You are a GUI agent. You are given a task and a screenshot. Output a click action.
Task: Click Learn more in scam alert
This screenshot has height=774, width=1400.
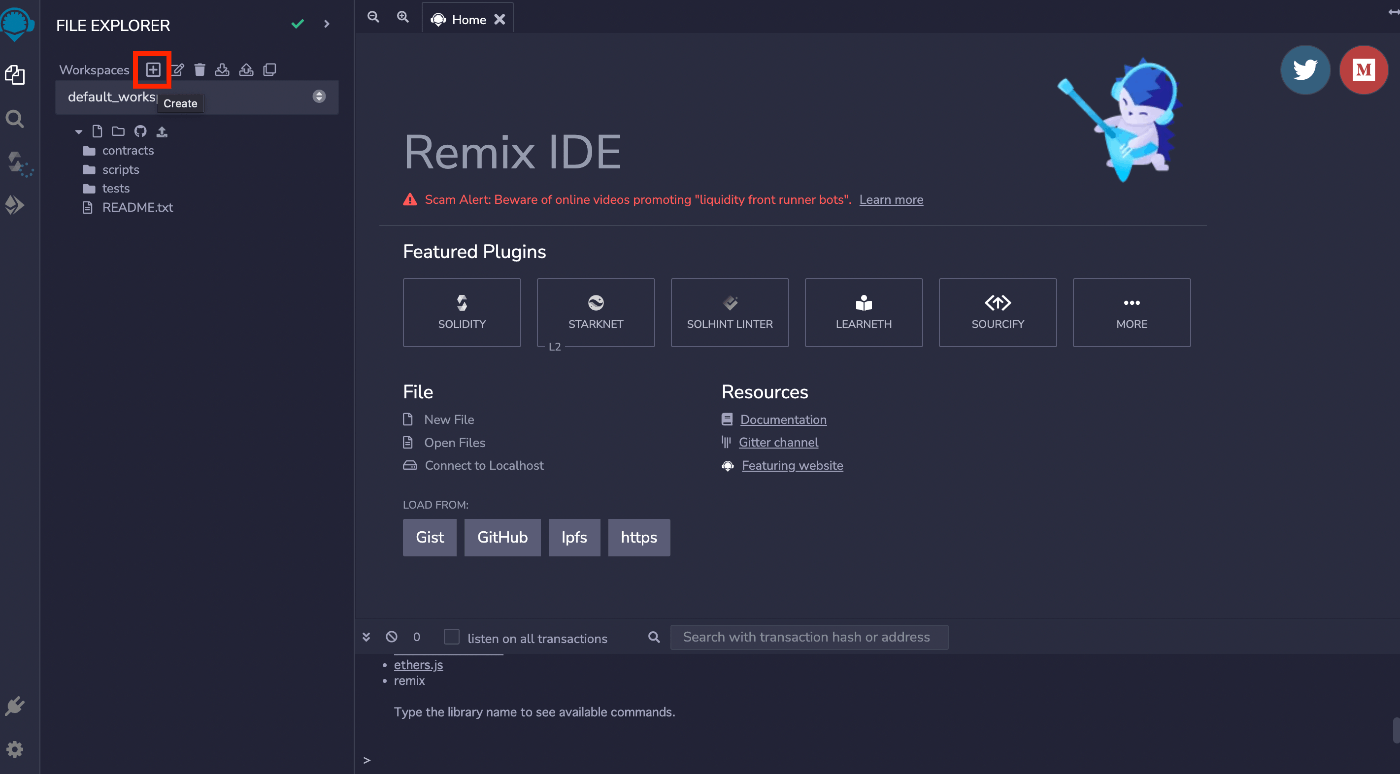tap(891, 200)
